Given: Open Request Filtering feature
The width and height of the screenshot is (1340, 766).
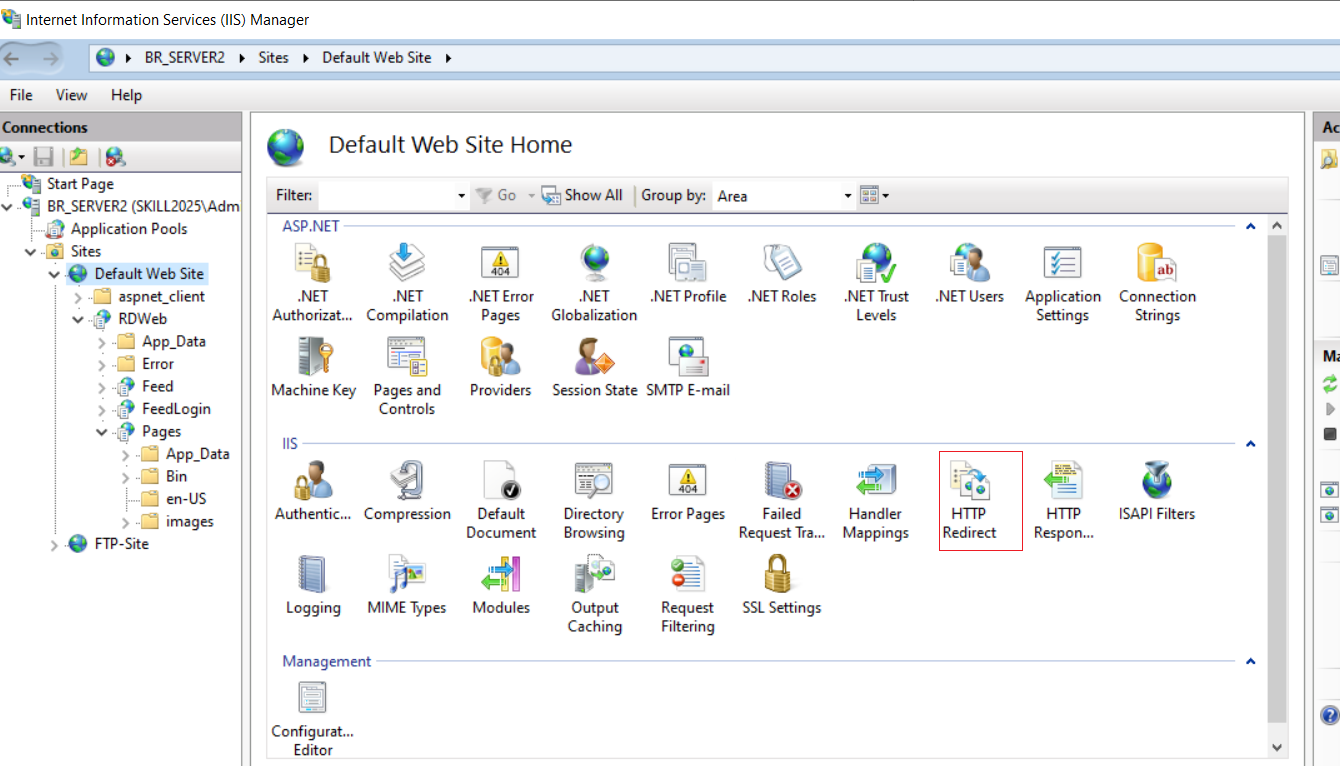Looking at the screenshot, I should point(687,595).
